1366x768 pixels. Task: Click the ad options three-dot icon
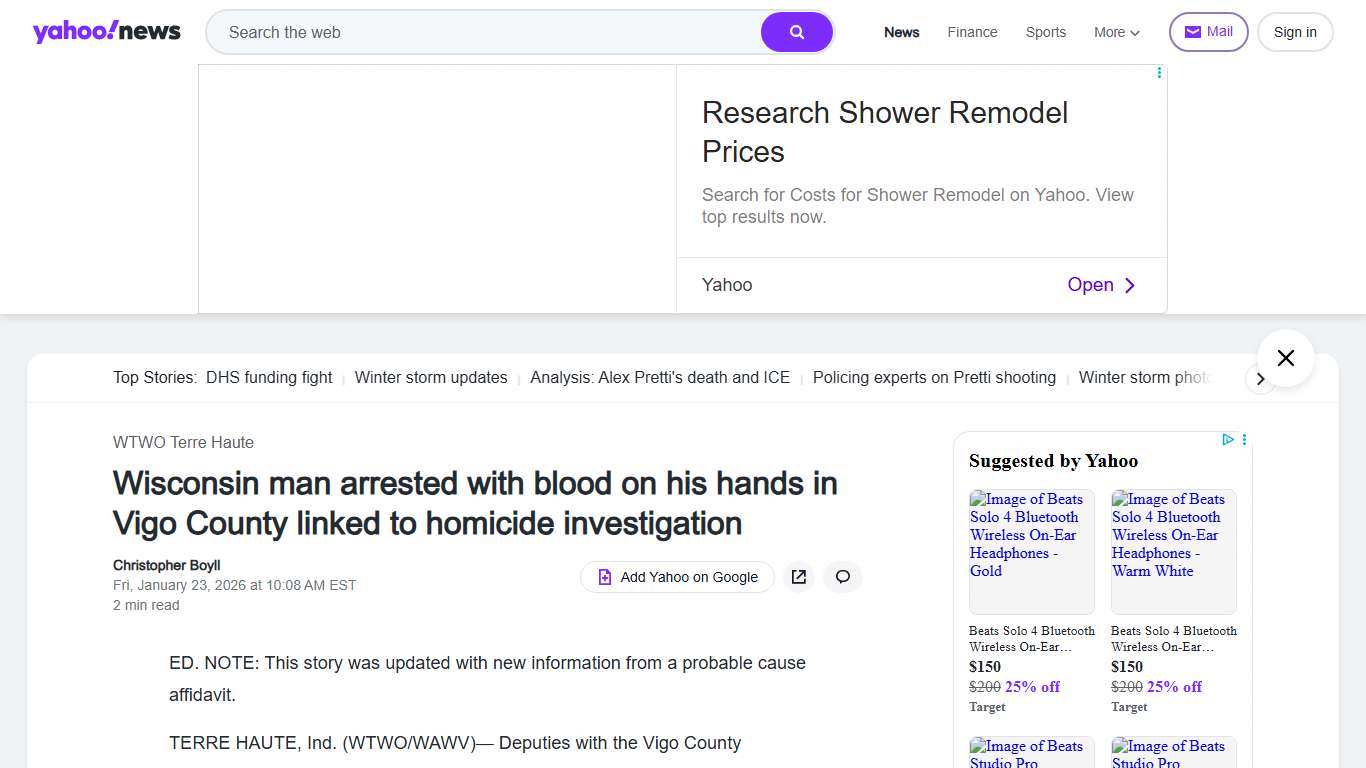[x=1159, y=73]
